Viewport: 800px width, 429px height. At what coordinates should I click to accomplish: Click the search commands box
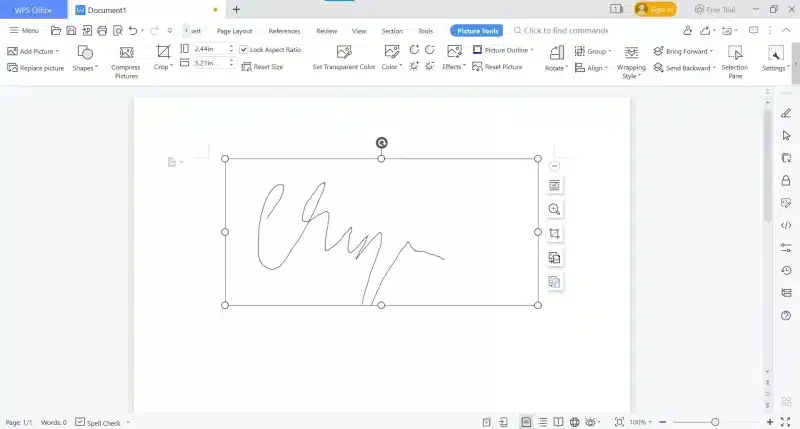pyautogui.click(x=561, y=31)
